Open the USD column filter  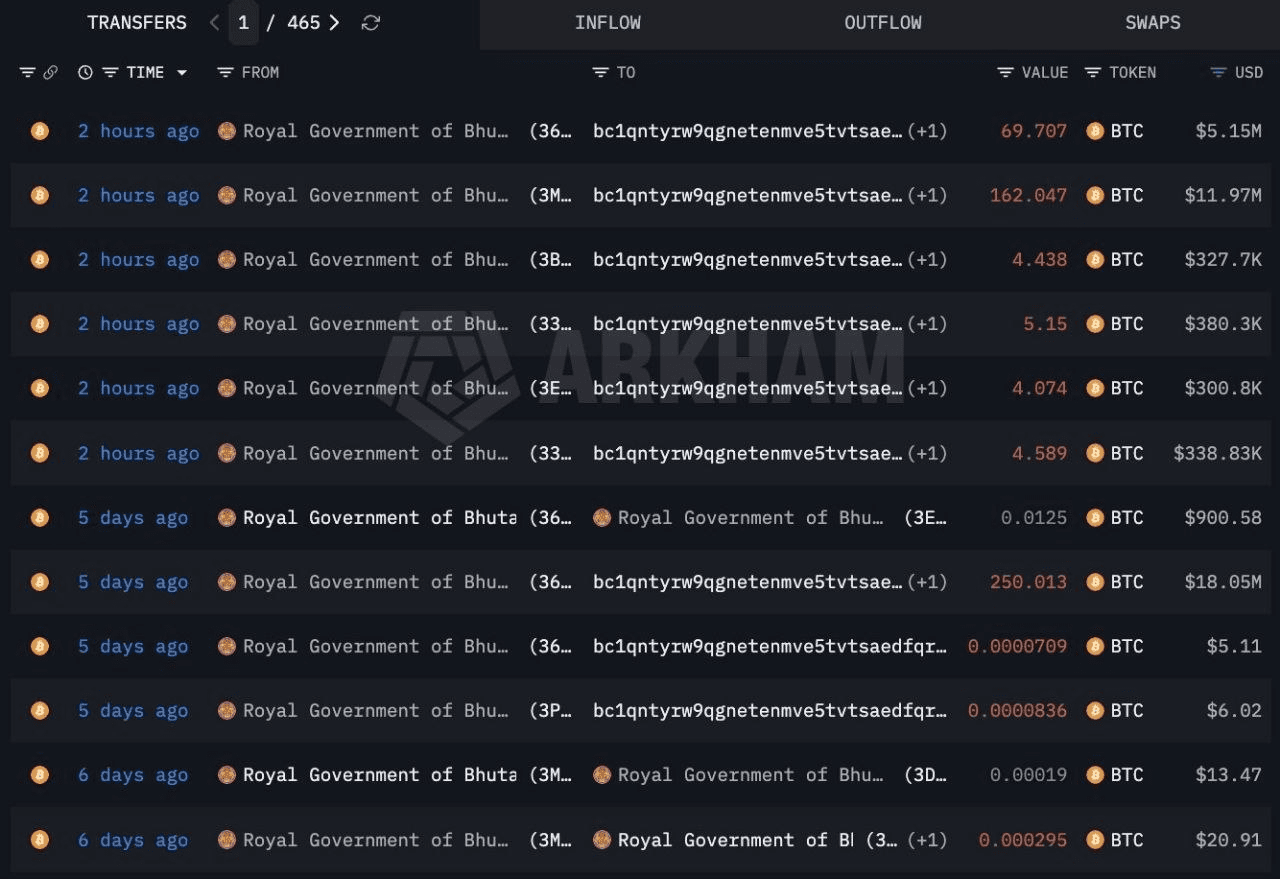1218,73
